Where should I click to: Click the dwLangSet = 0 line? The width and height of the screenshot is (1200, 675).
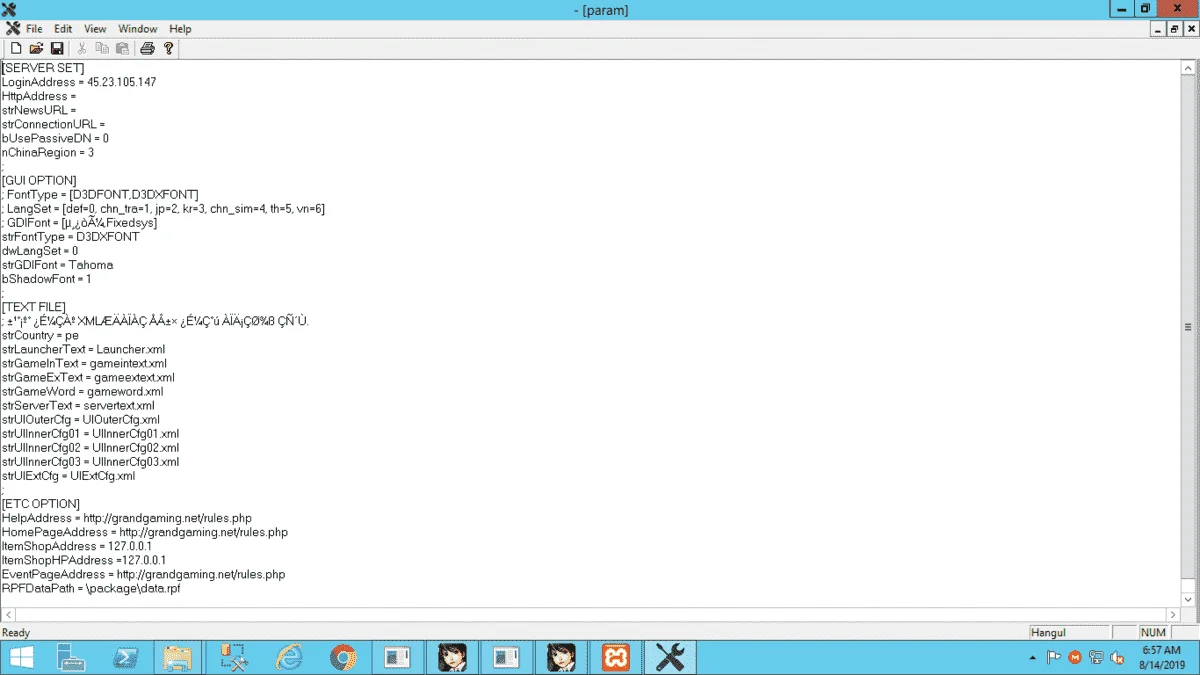tap(40, 251)
